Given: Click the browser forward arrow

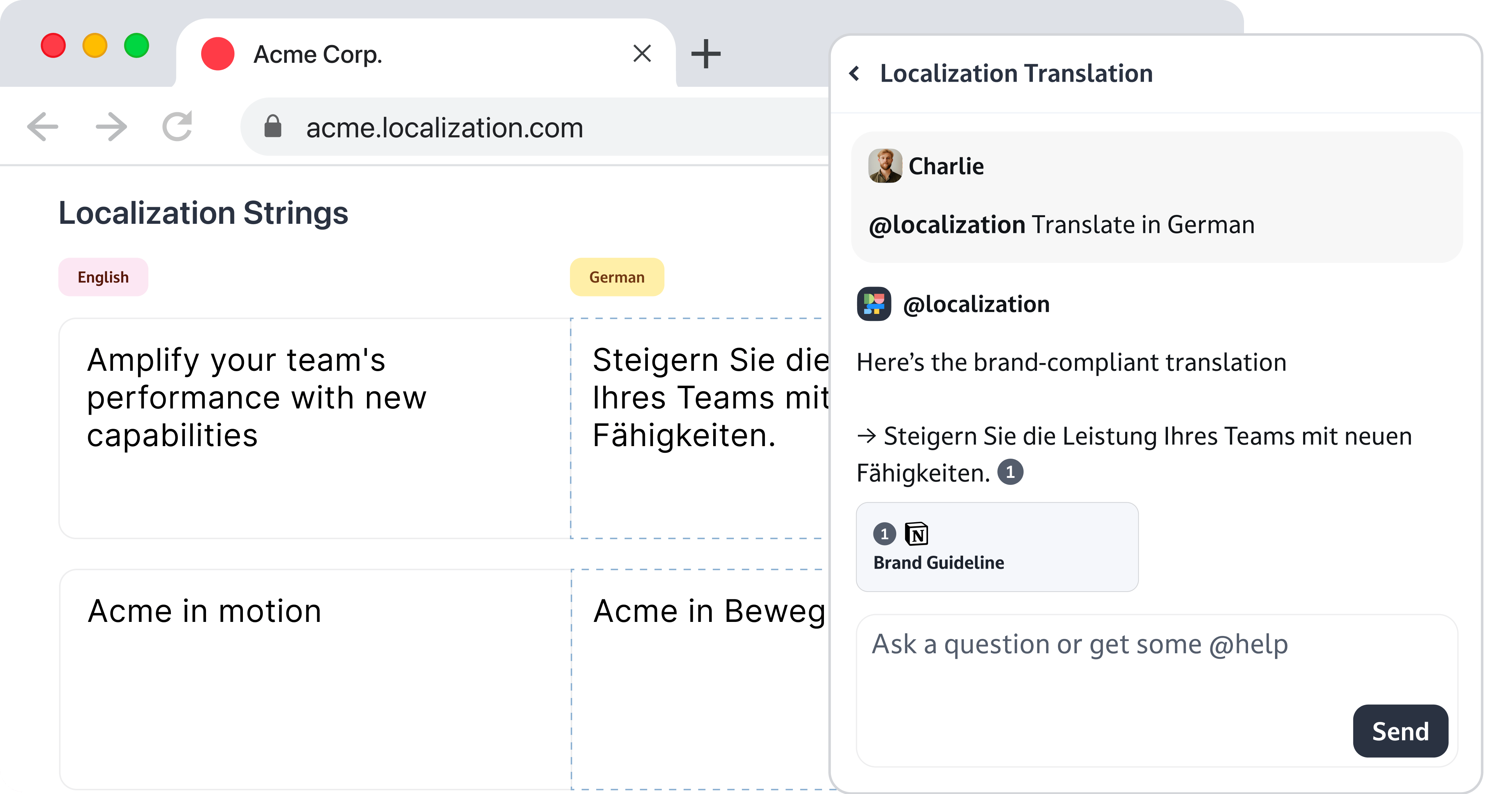Looking at the screenshot, I should (x=111, y=126).
